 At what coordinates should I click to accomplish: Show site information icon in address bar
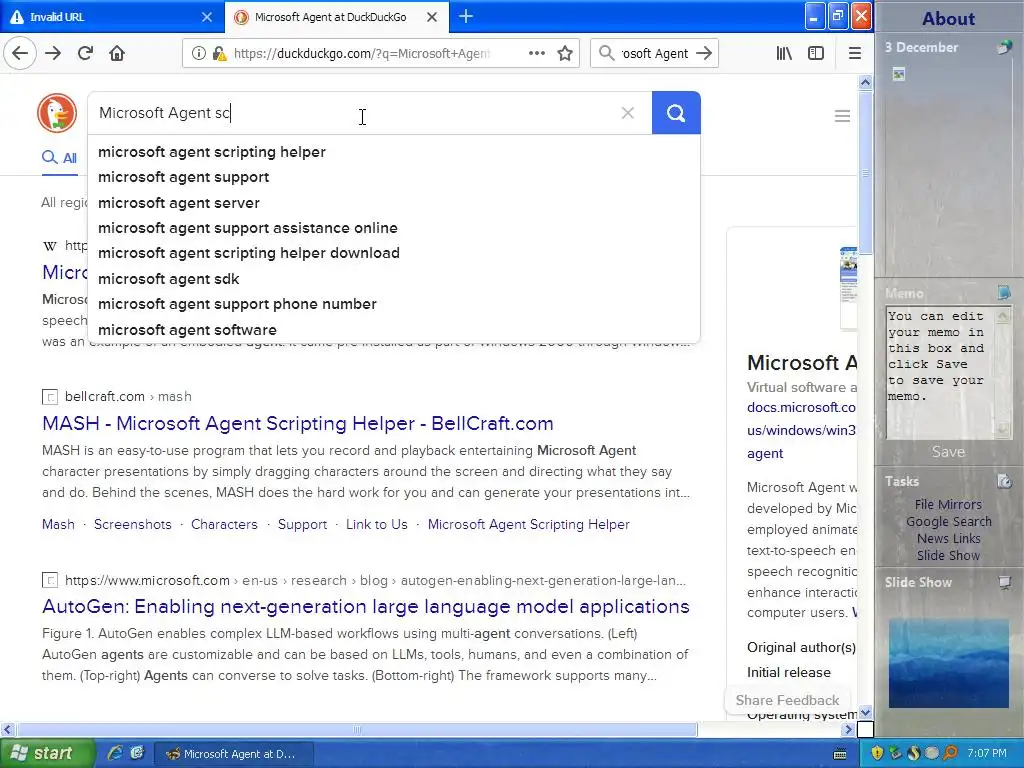point(199,54)
